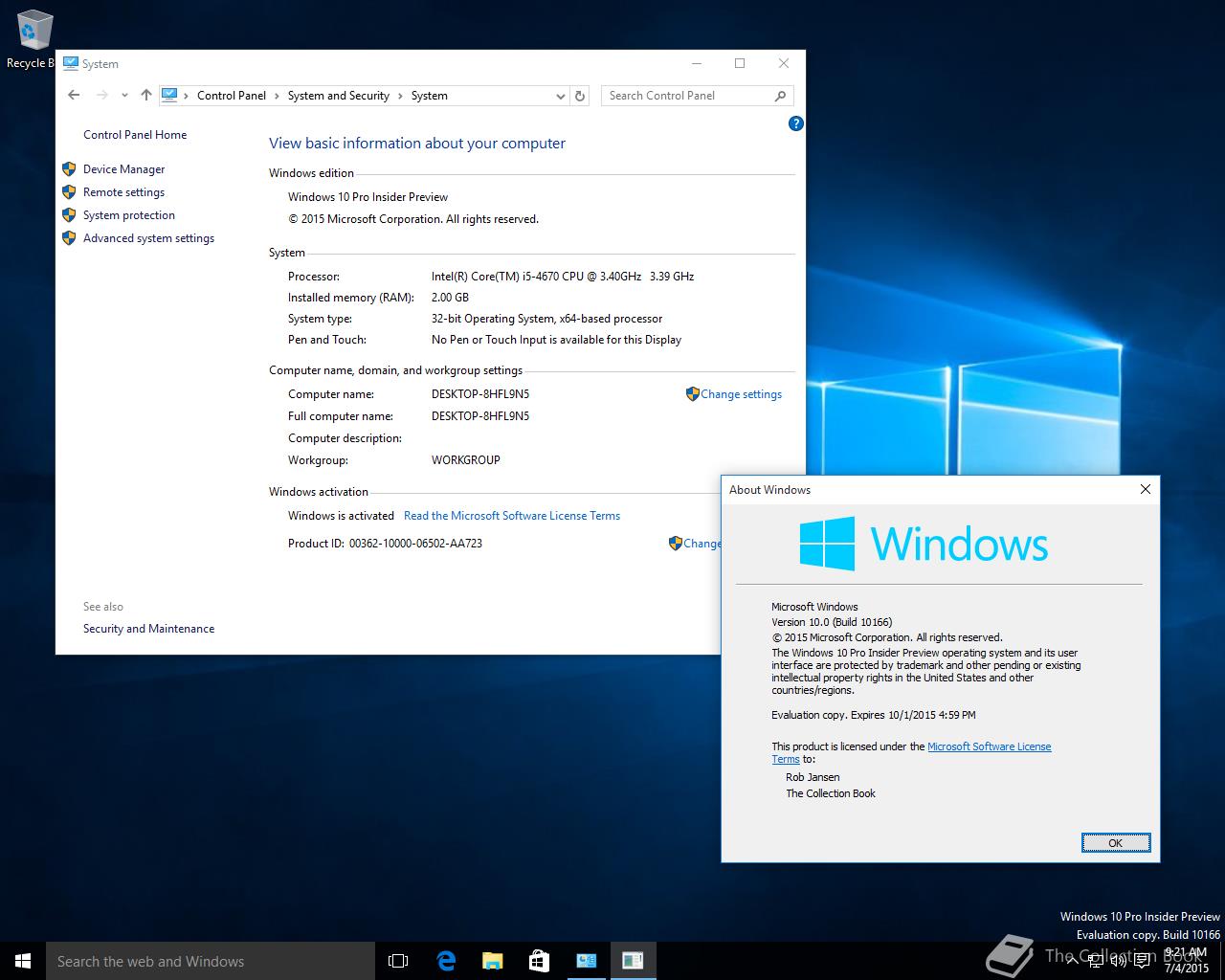Click Evaluation copy expiry text in About dialog
Image resolution: width=1225 pixels, height=980 pixels.
pos(874,715)
